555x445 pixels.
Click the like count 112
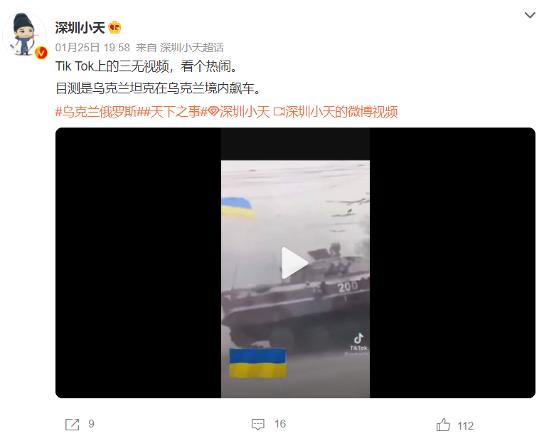[x=465, y=426]
